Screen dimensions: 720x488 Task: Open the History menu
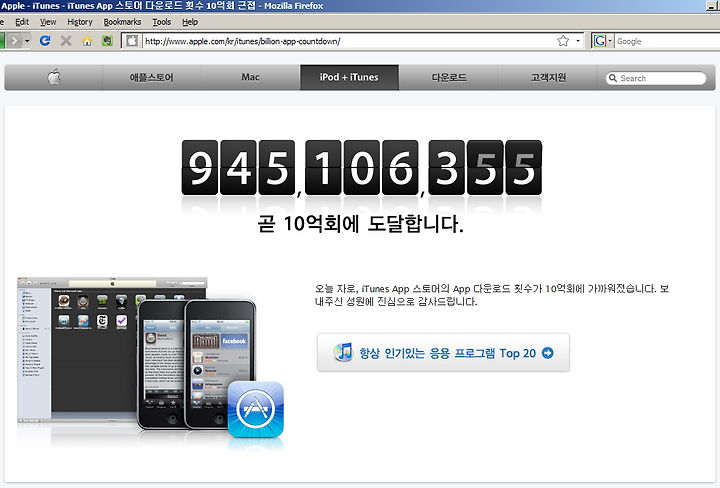pyautogui.click(x=80, y=22)
